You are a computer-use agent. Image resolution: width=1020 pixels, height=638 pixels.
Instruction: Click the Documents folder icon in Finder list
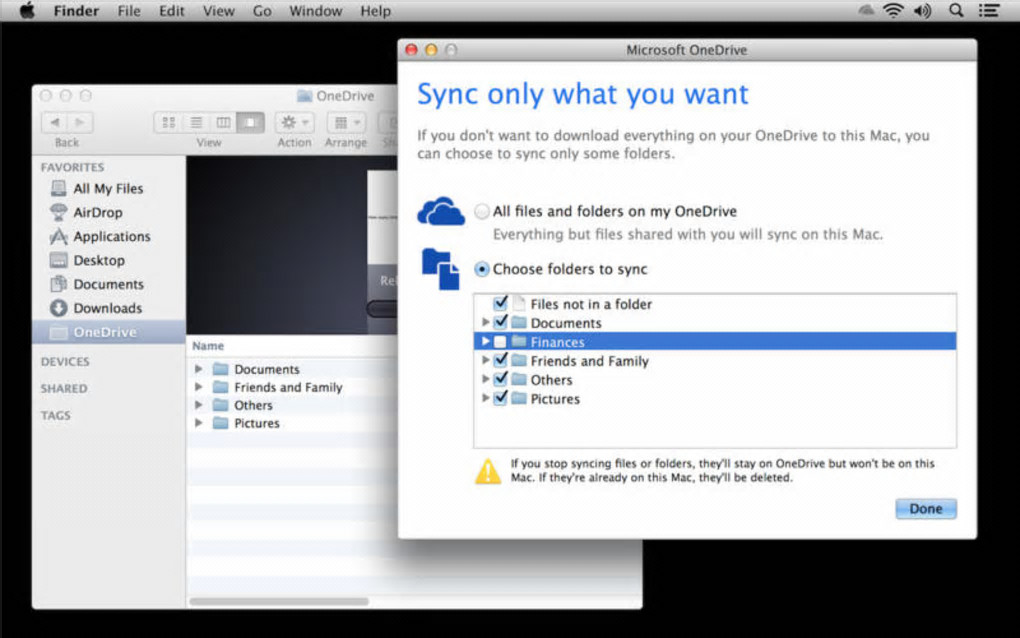(x=221, y=369)
